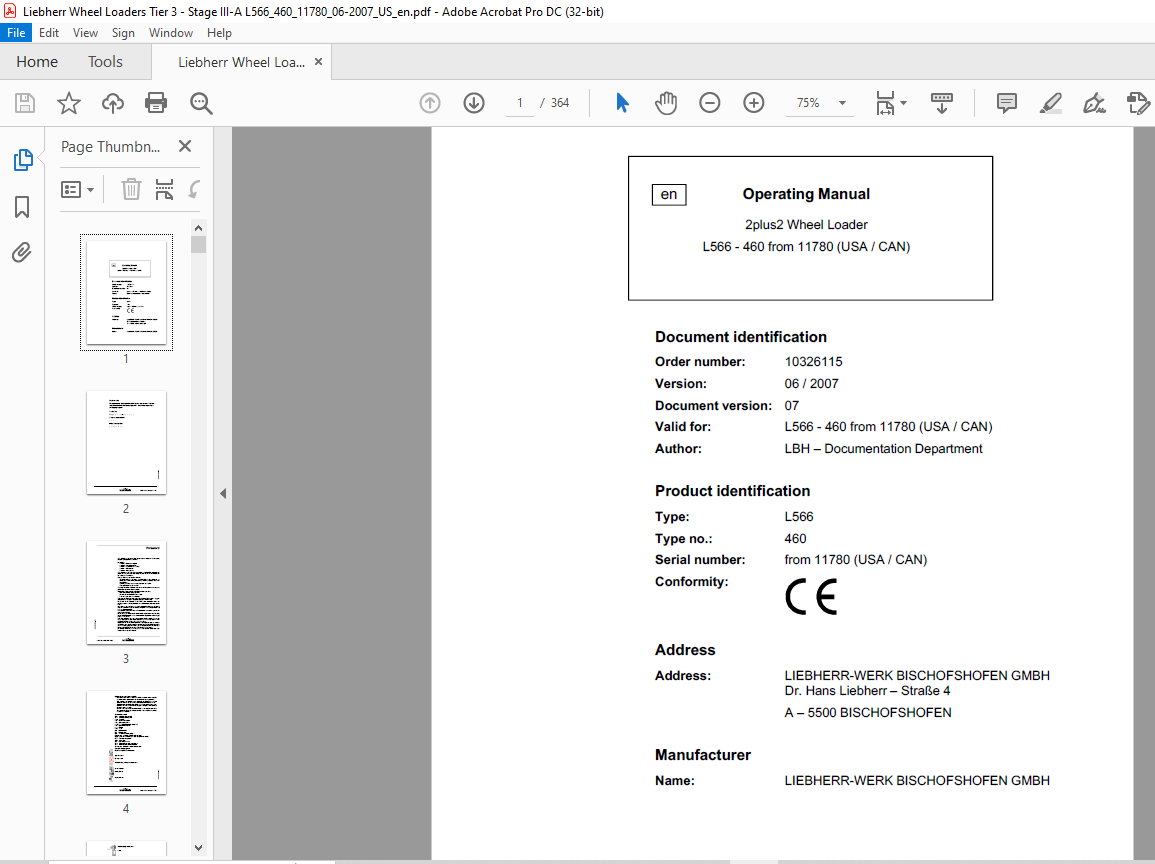1155x864 pixels.
Task: Rotate page using curved arrow icon
Action: [194, 189]
